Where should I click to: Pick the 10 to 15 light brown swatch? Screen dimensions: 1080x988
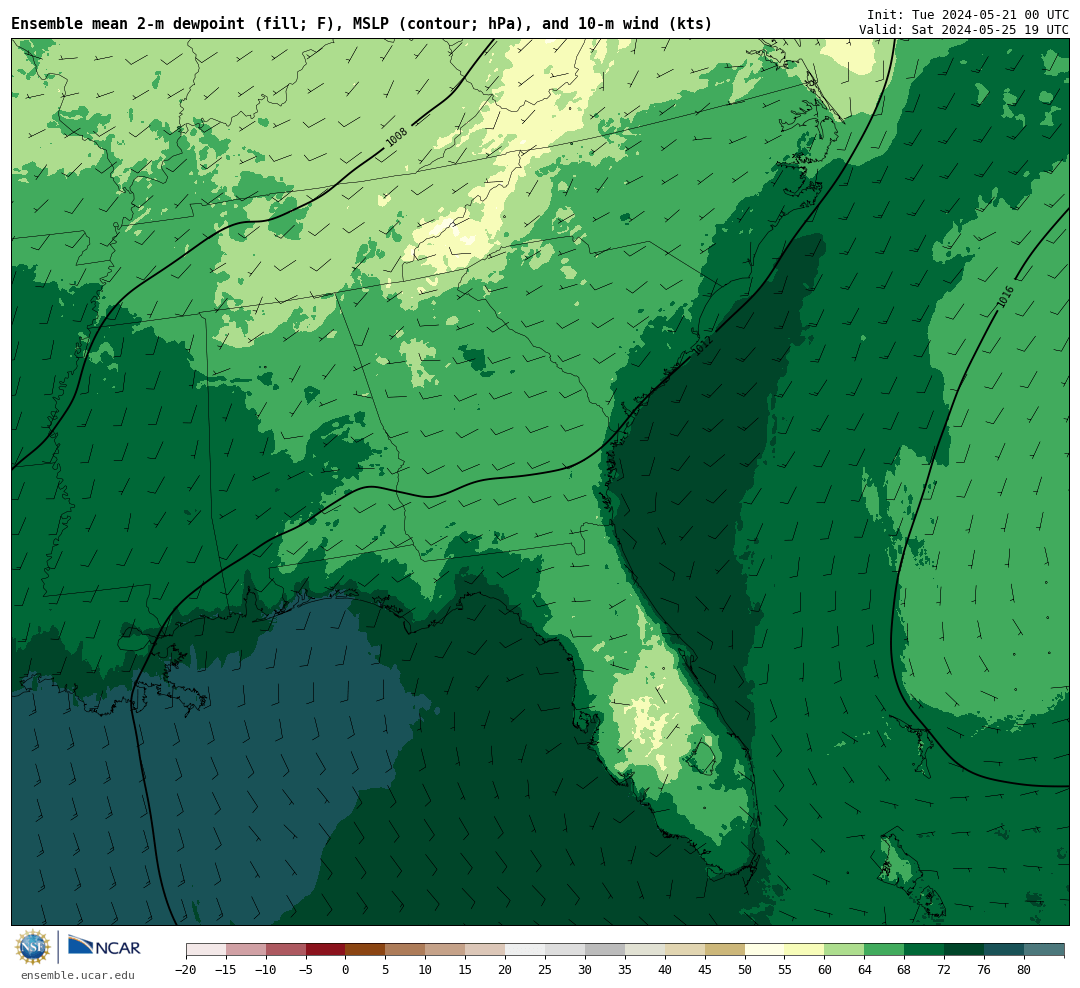[x=445, y=950]
